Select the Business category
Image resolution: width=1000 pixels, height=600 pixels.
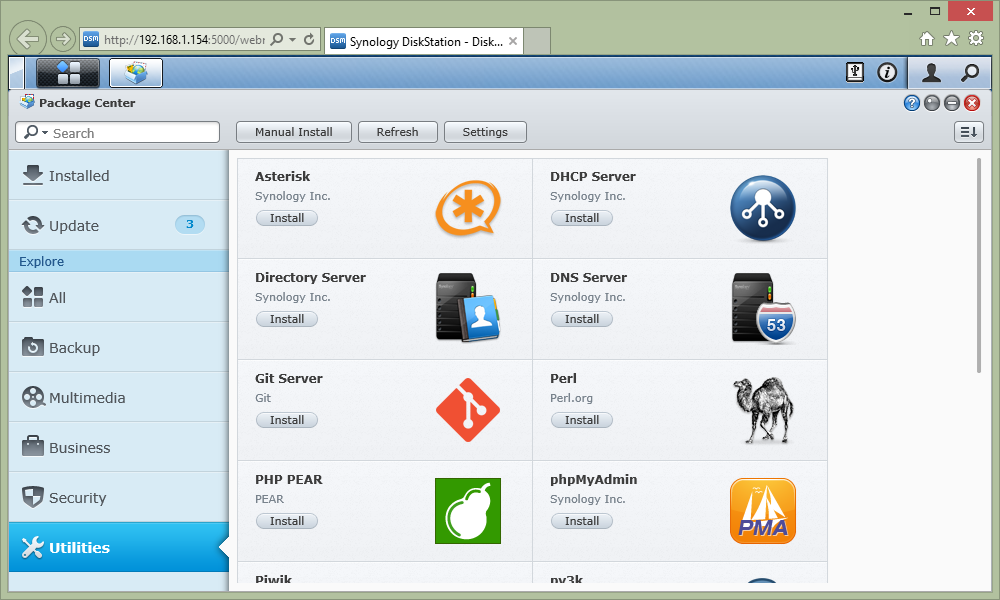click(x=119, y=448)
